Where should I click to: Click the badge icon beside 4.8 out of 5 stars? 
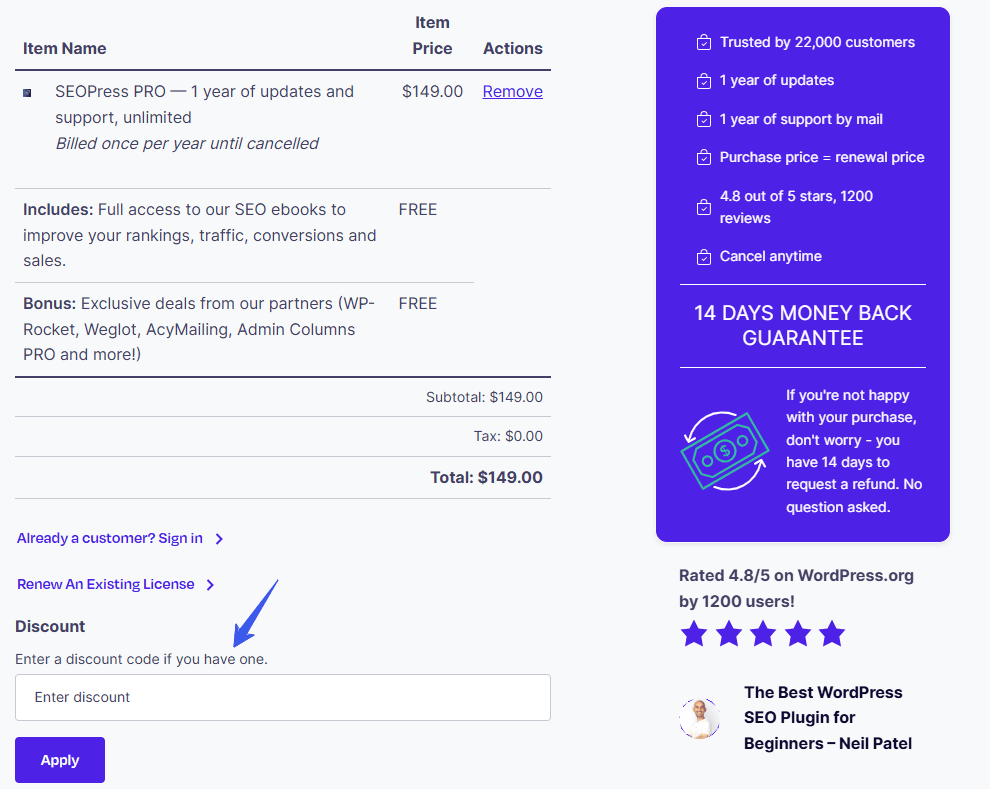click(704, 207)
